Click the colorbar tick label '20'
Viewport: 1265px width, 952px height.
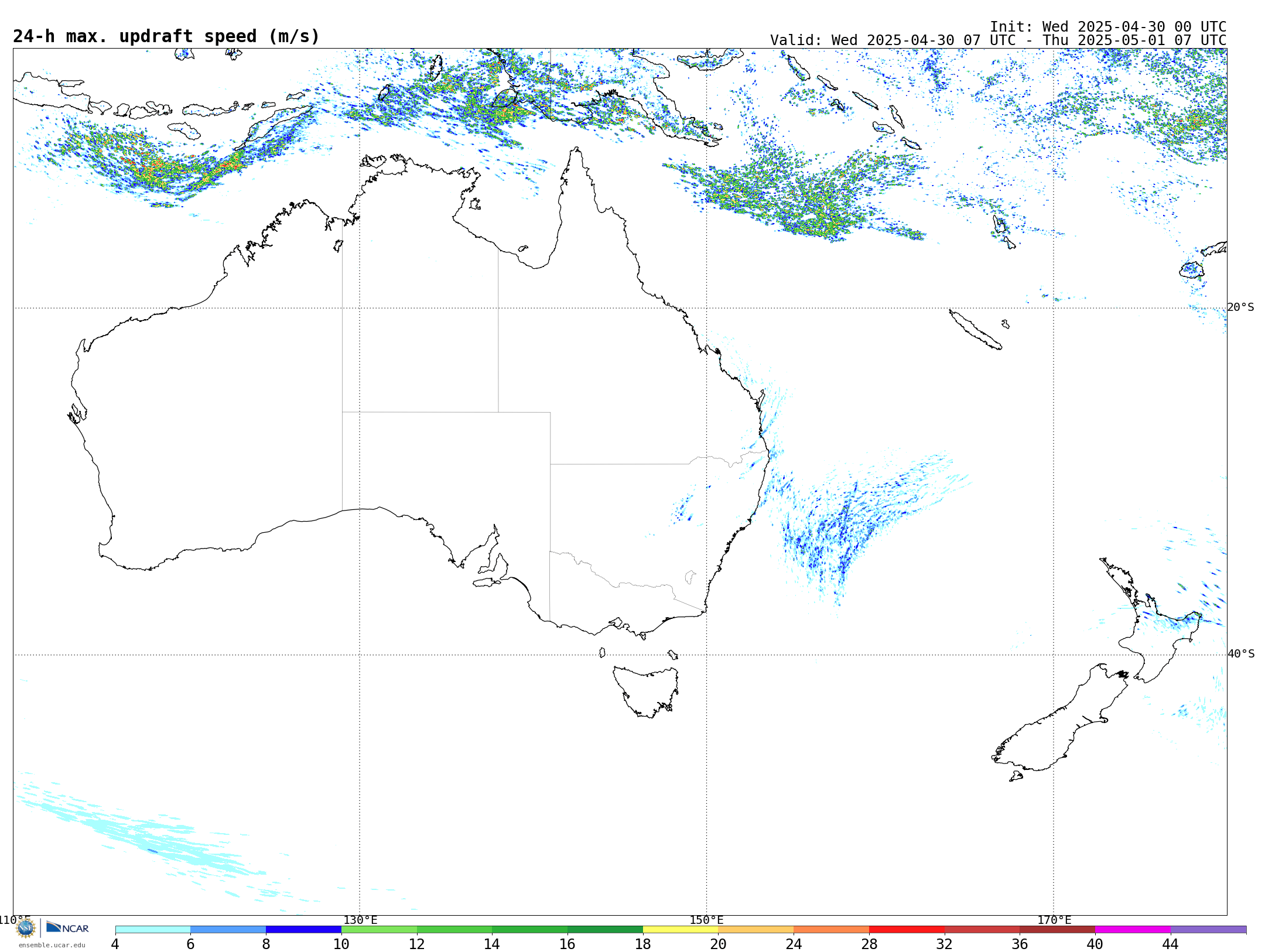719,944
